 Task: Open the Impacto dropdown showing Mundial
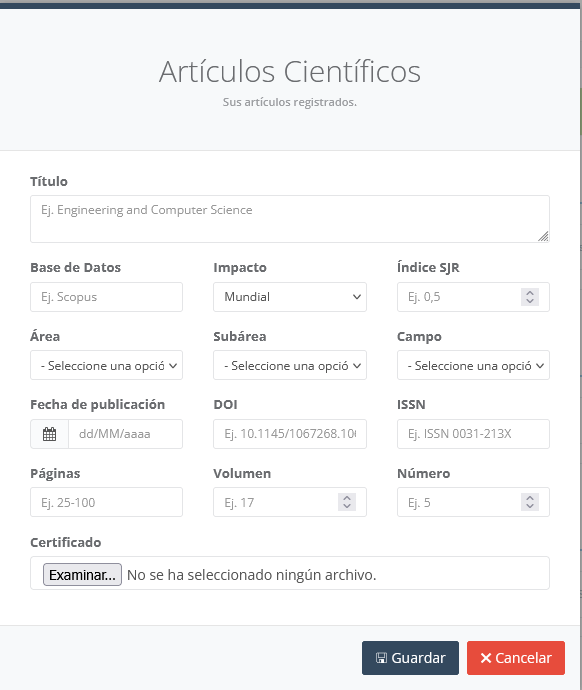pyautogui.click(x=290, y=297)
